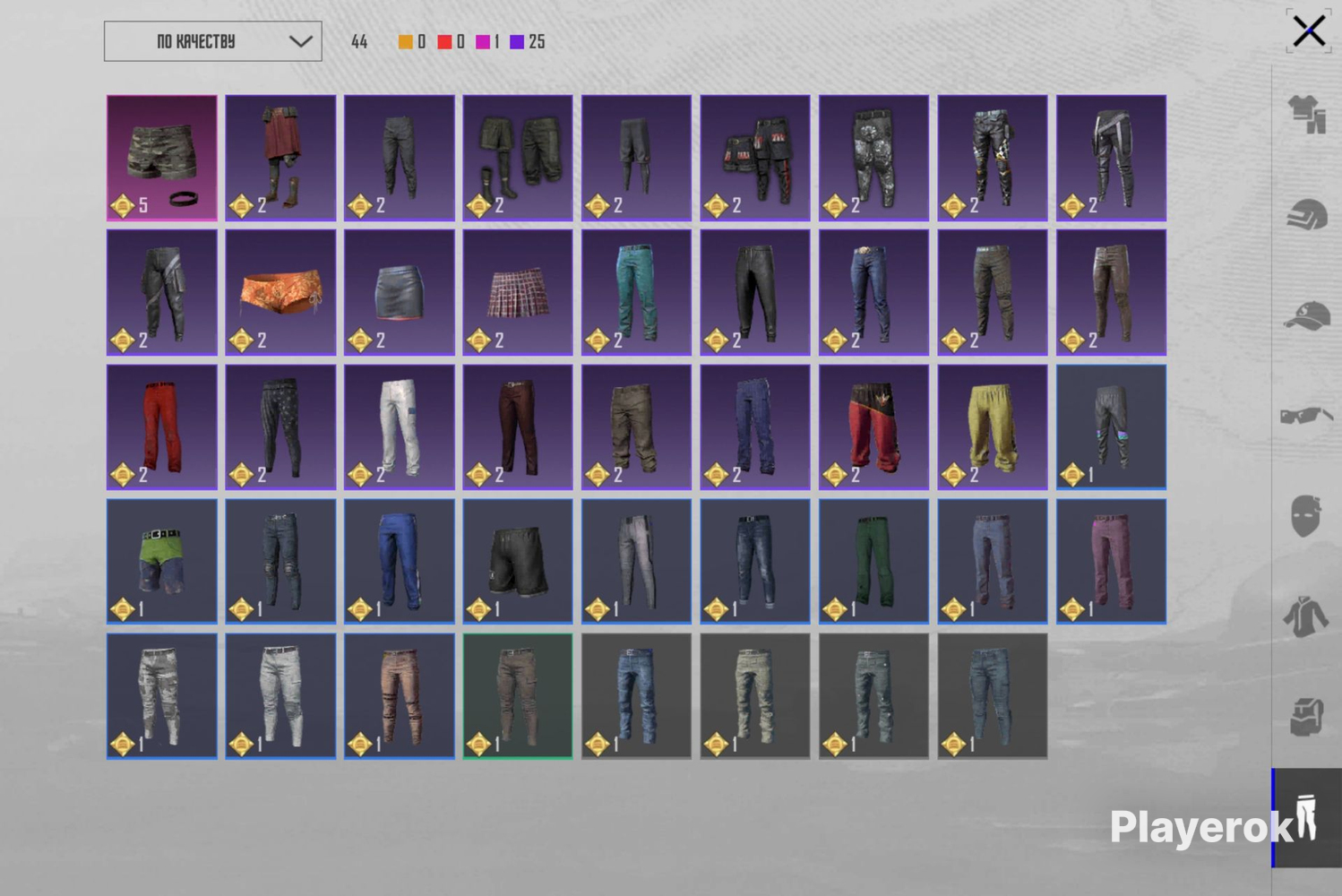Select the yellow pants
Image resolution: width=1342 pixels, height=896 pixels.
tap(993, 426)
